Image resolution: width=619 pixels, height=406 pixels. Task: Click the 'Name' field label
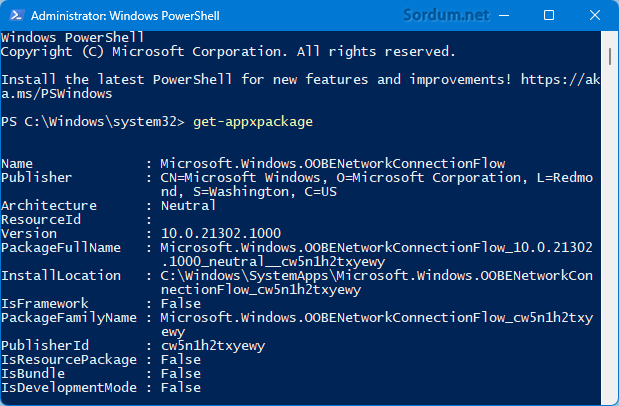click(x=17, y=164)
